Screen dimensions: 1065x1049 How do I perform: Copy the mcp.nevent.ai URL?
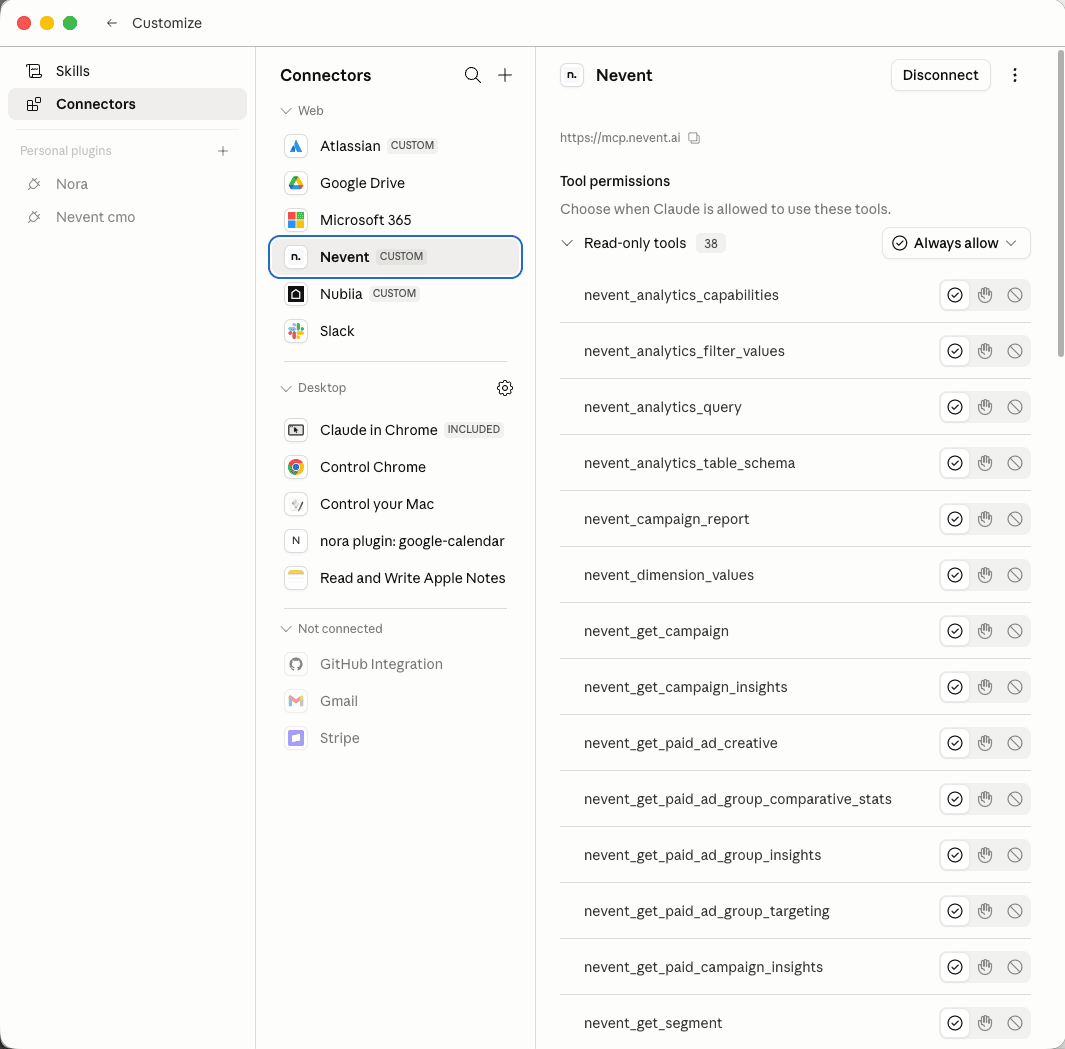click(x=693, y=138)
